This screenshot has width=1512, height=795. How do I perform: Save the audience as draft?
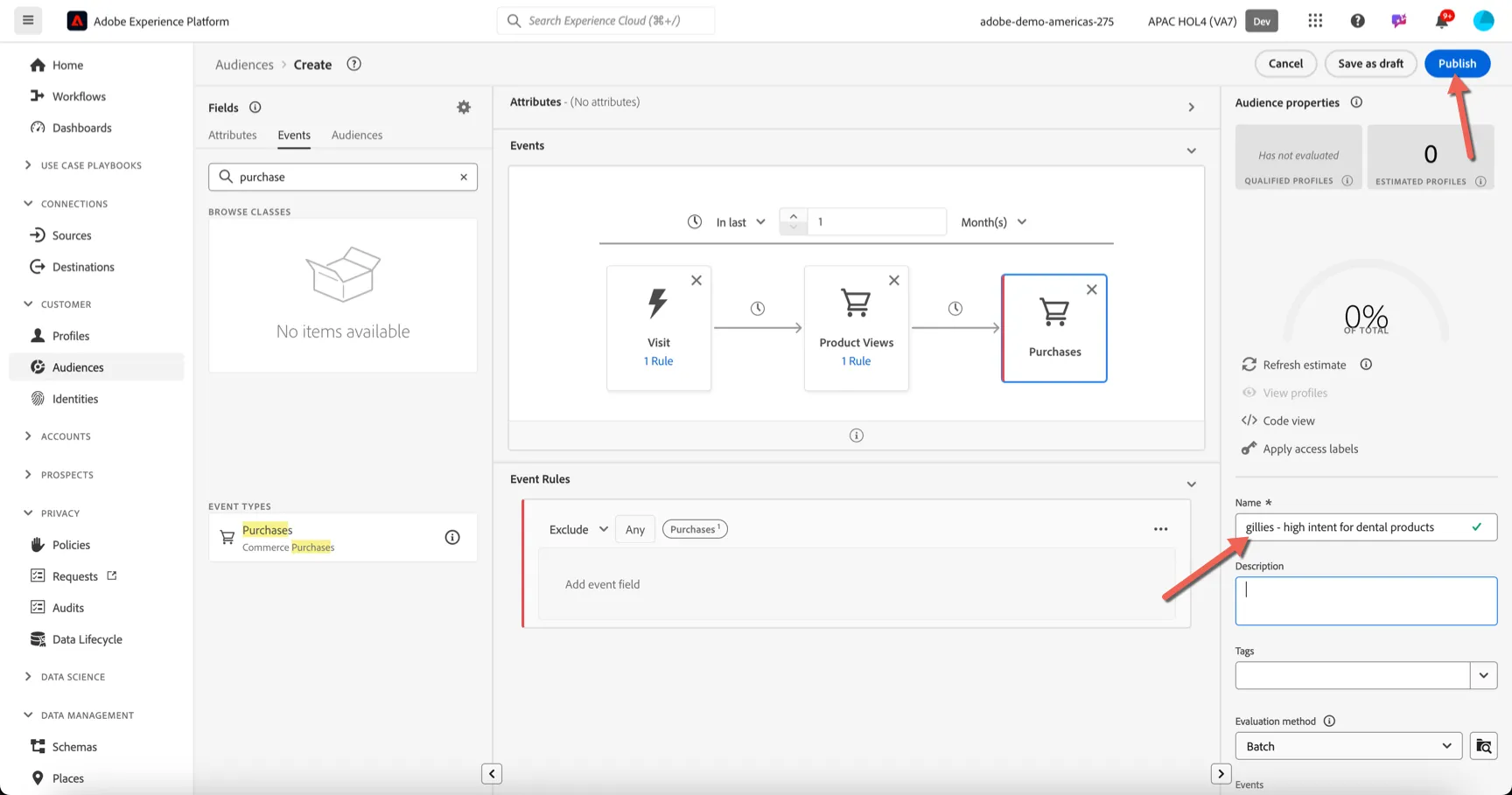pos(1370,63)
